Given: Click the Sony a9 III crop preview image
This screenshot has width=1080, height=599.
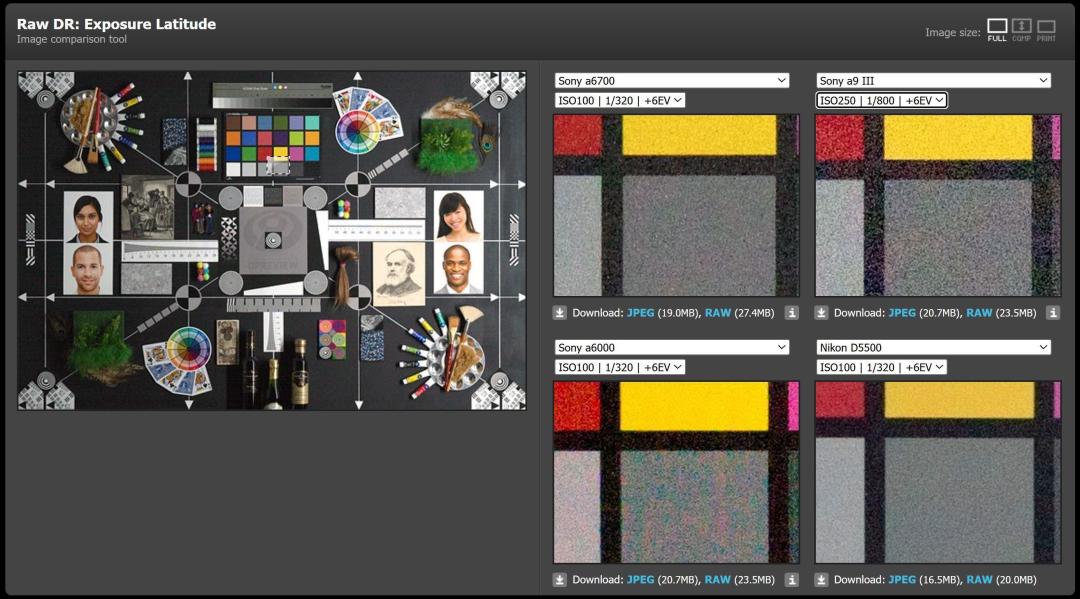Looking at the screenshot, I should (x=938, y=206).
